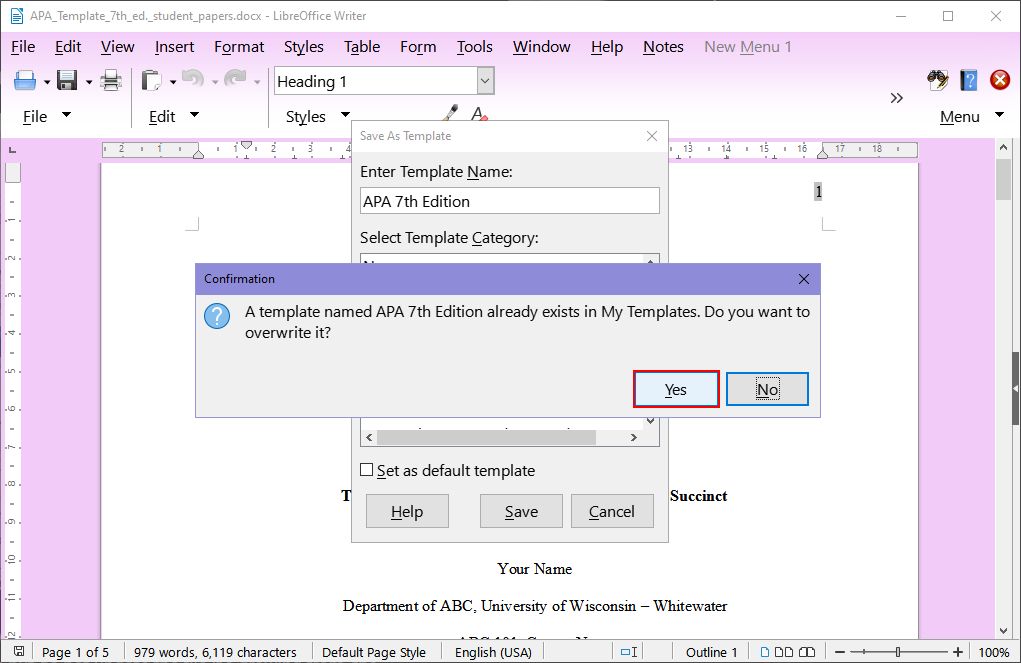Click 'Default Page Style' in status bar

(x=374, y=652)
